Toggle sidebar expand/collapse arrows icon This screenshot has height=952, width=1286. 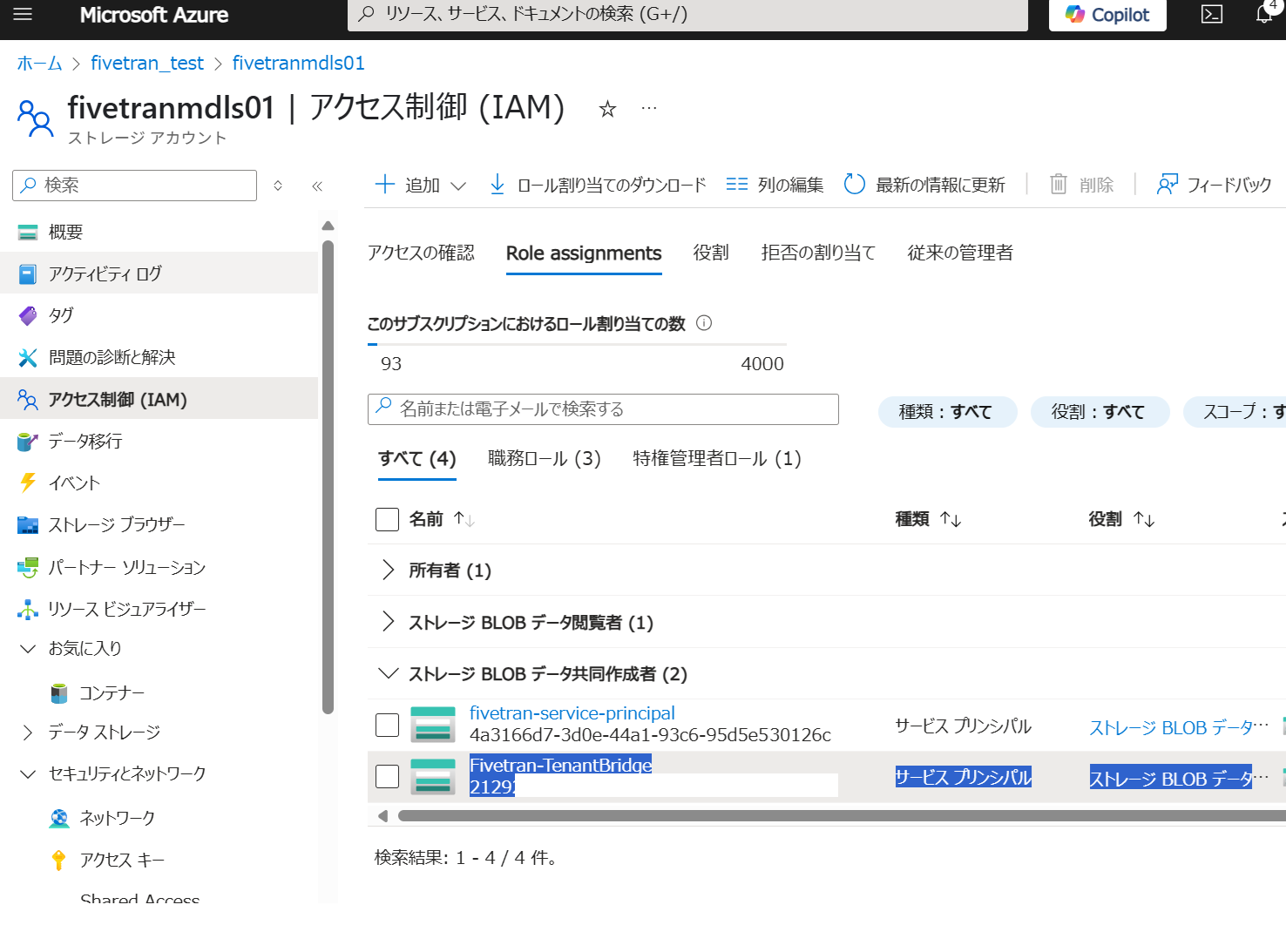pos(278,186)
